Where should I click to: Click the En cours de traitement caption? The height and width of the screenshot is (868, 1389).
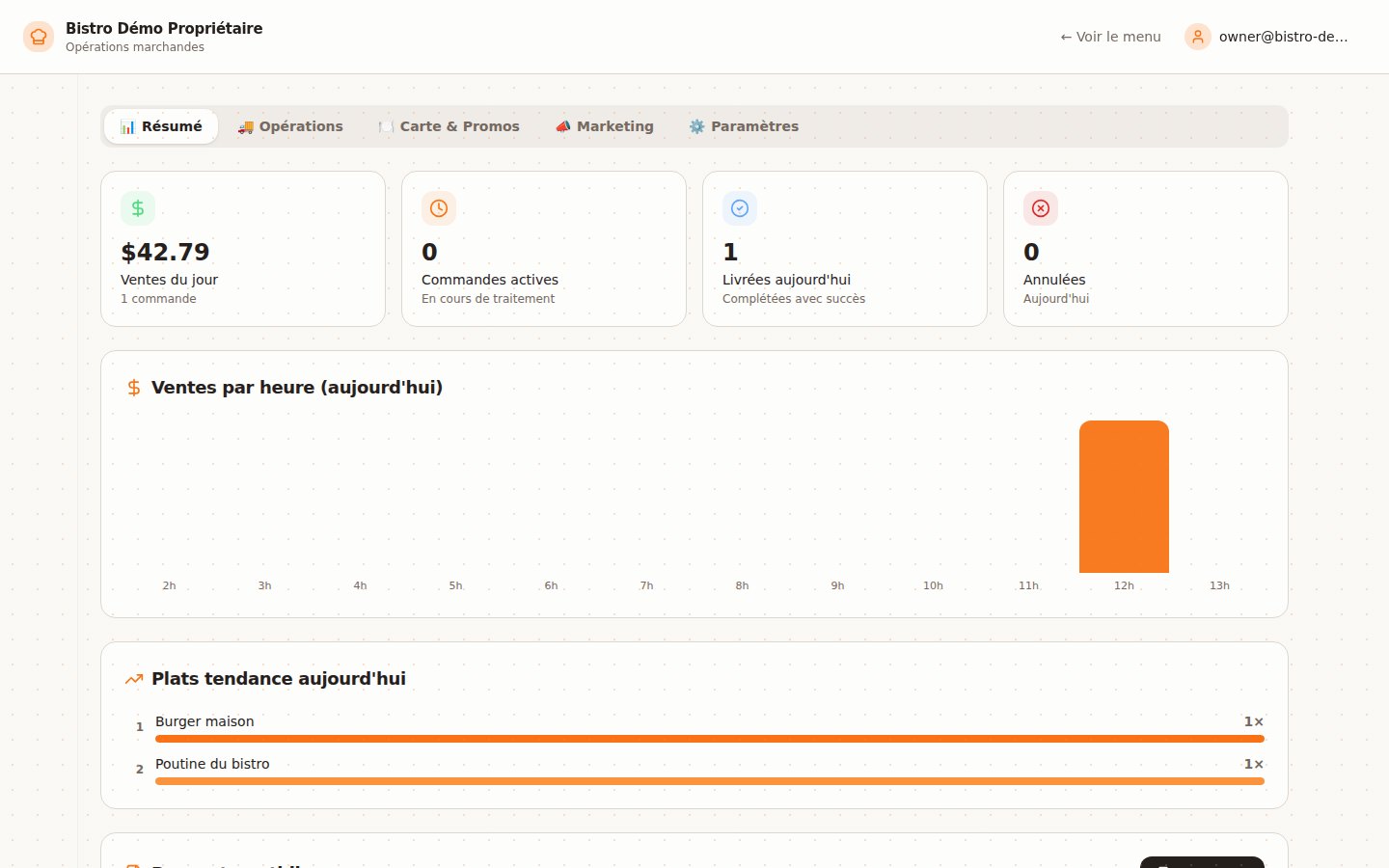(x=488, y=299)
